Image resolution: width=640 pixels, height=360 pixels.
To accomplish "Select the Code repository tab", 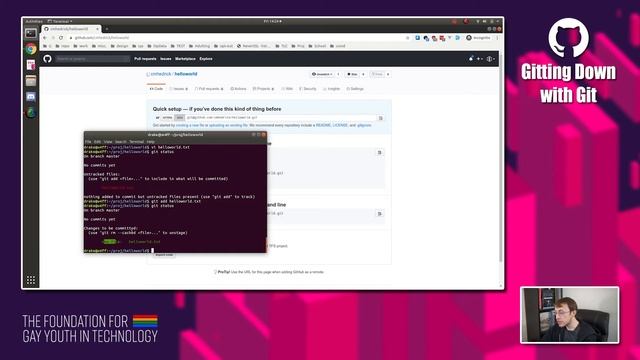I will tap(156, 89).
